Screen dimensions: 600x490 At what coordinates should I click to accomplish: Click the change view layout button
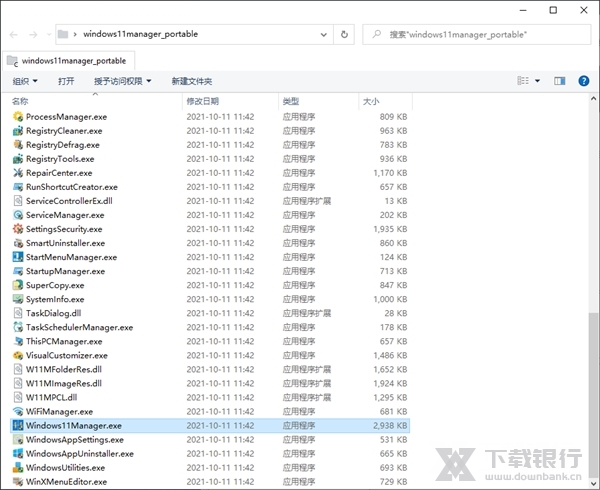(523, 81)
